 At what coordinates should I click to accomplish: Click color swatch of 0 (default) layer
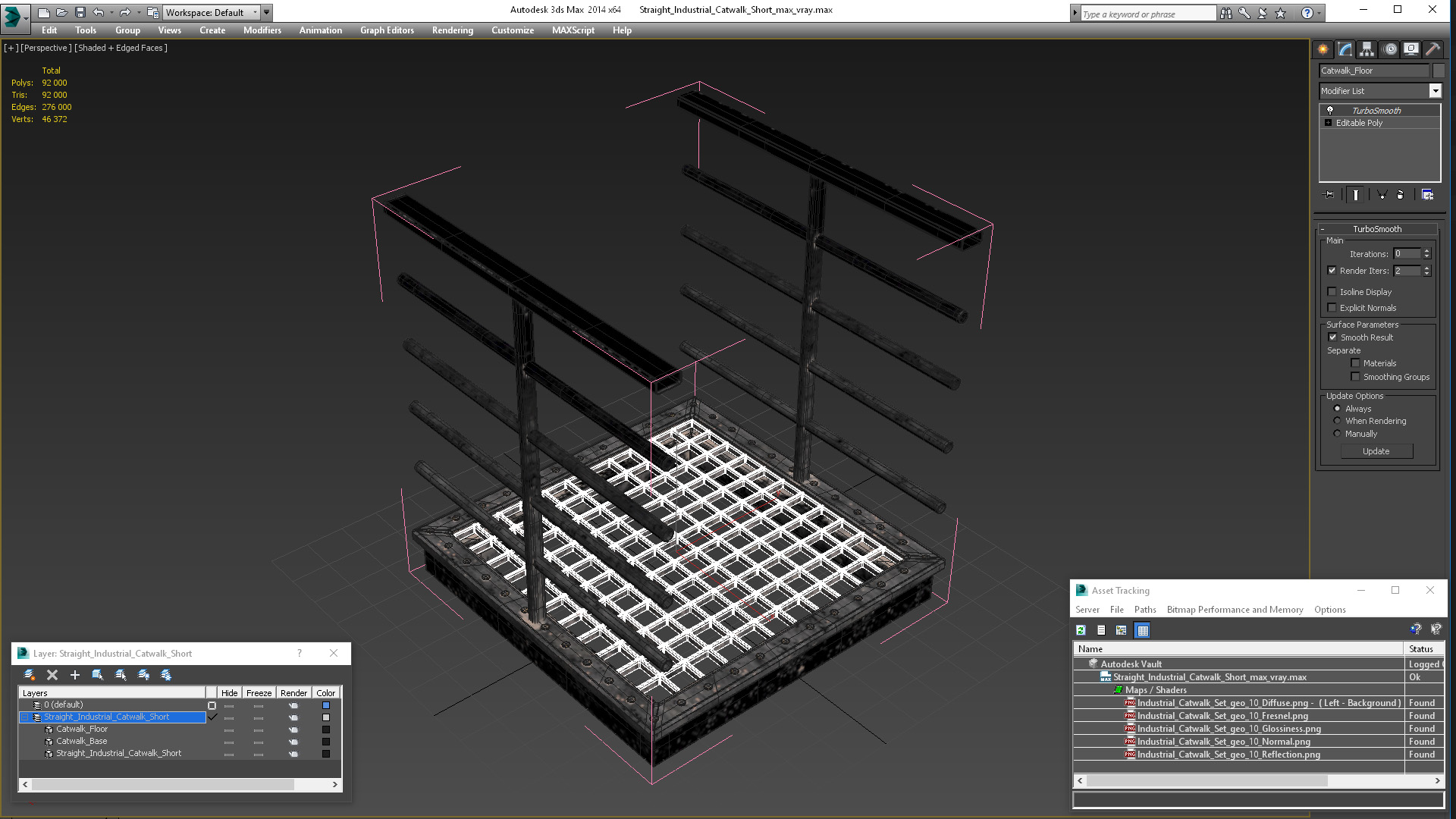tap(326, 705)
